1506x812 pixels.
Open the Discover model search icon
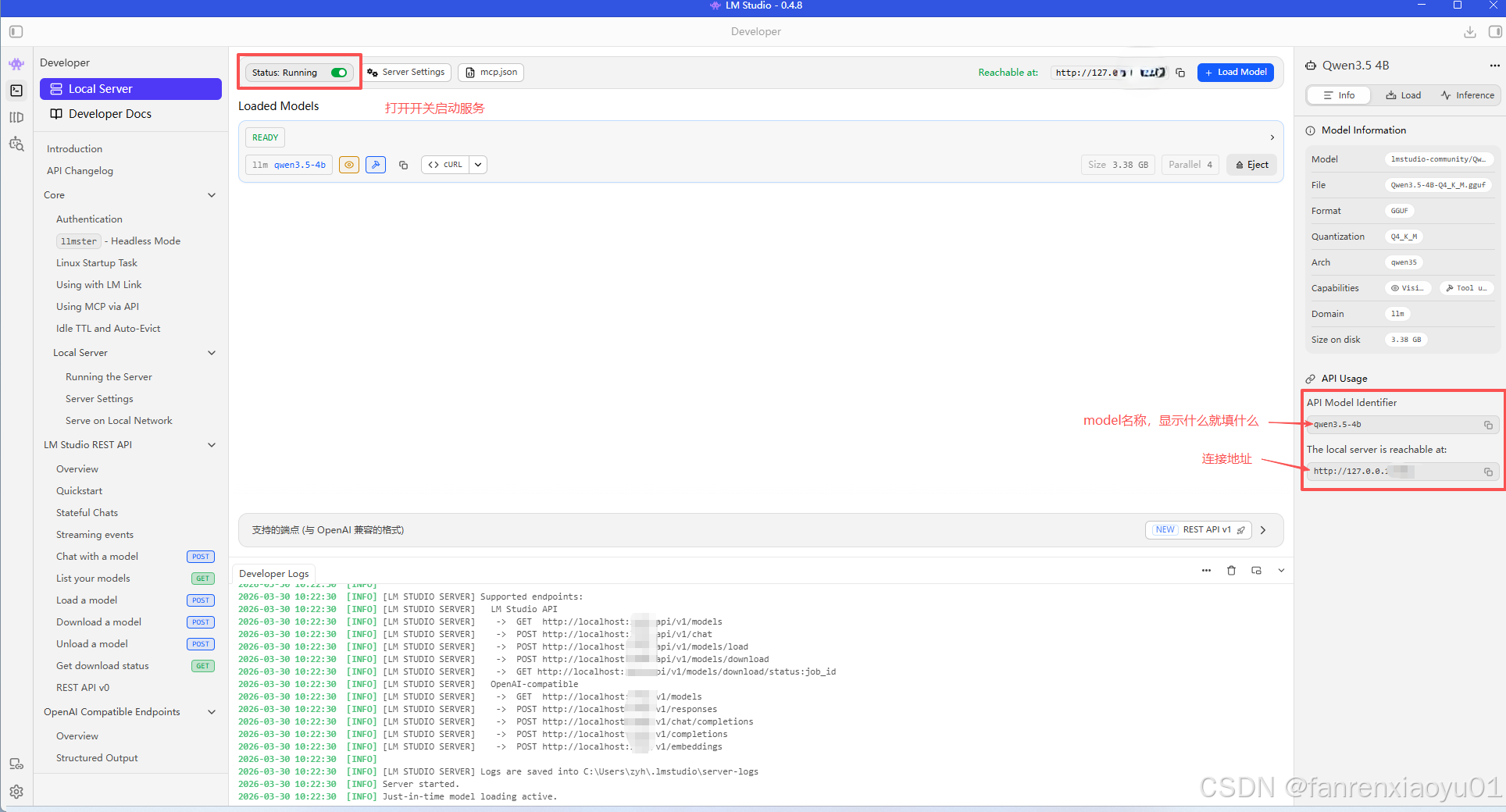16,144
